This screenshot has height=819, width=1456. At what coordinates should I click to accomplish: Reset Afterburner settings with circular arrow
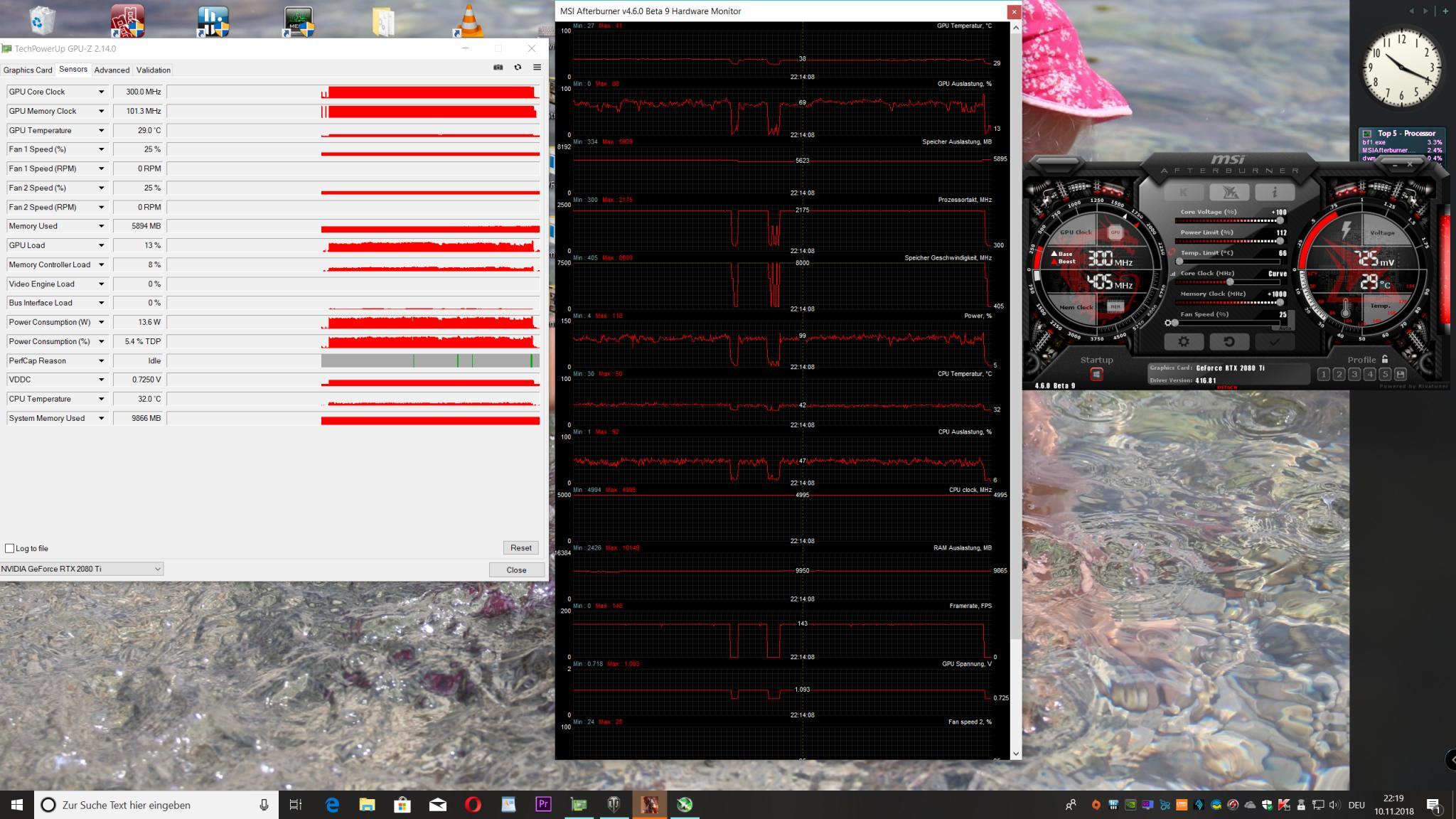click(1229, 342)
